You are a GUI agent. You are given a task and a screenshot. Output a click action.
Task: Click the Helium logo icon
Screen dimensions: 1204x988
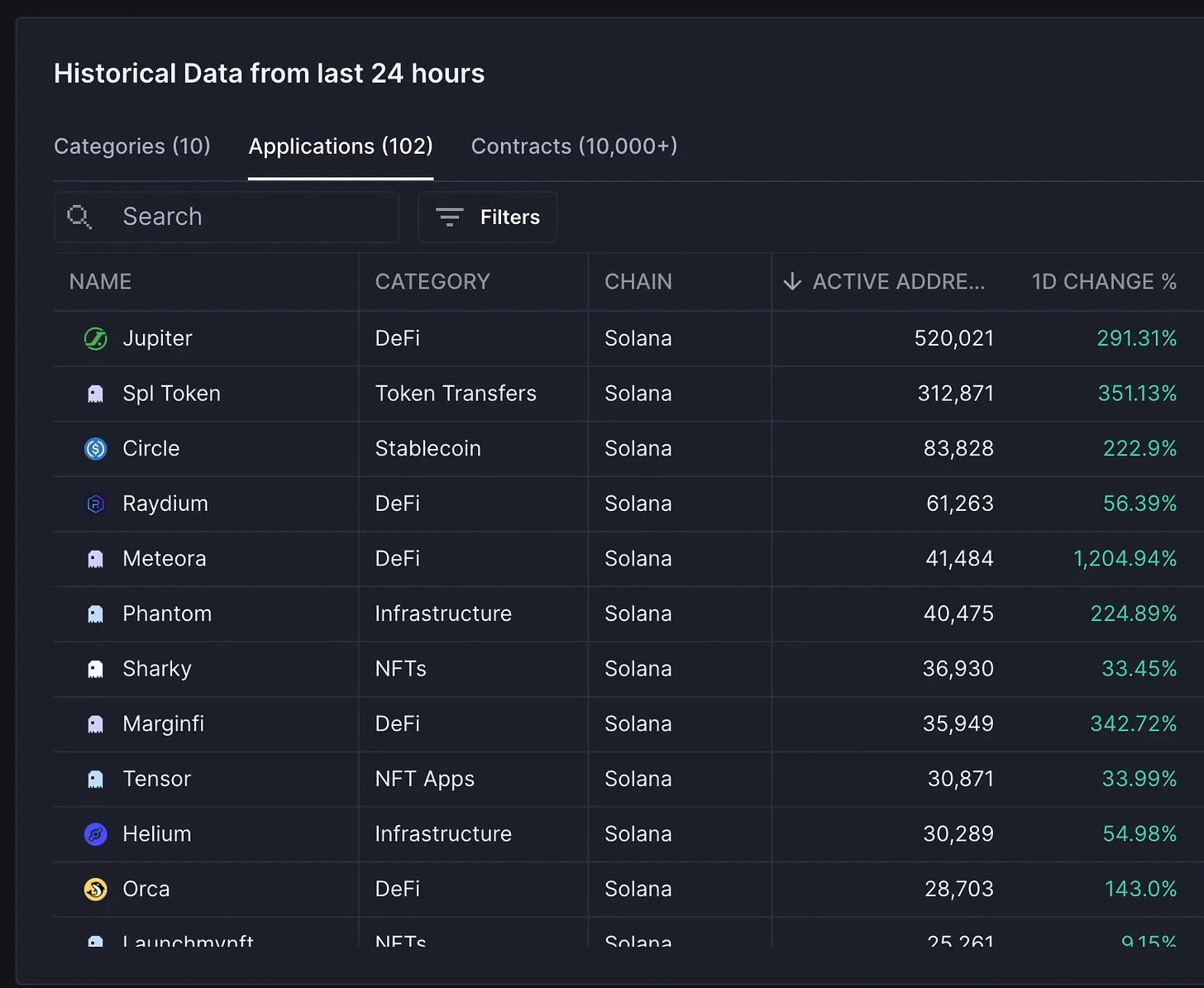coord(96,834)
